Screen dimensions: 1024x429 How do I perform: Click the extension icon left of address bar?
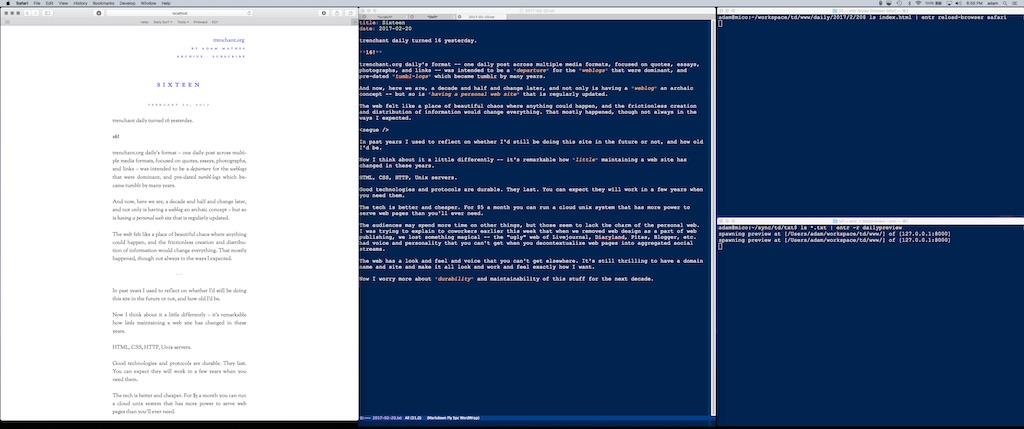coord(99,13)
